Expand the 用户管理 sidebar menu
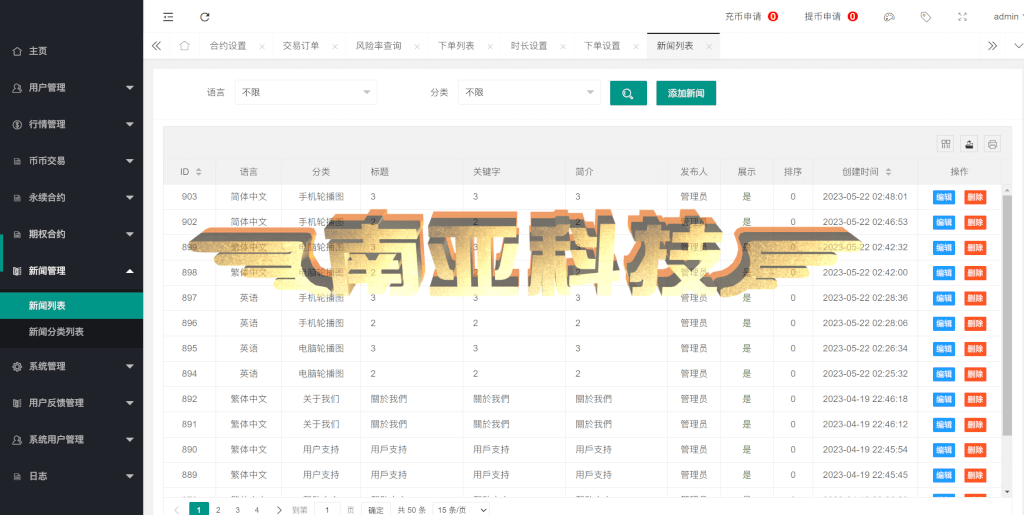This screenshot has height=515, width=1024. click(71, 87)
